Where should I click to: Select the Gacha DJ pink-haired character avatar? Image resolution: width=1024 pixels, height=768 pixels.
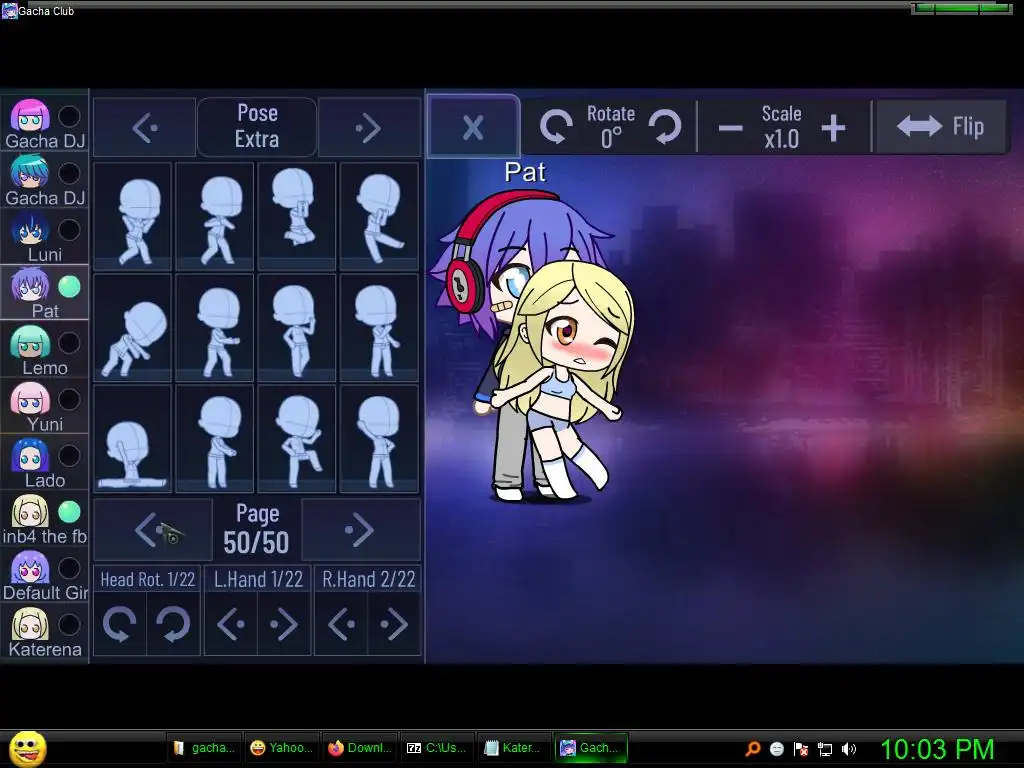pos(30,116)
